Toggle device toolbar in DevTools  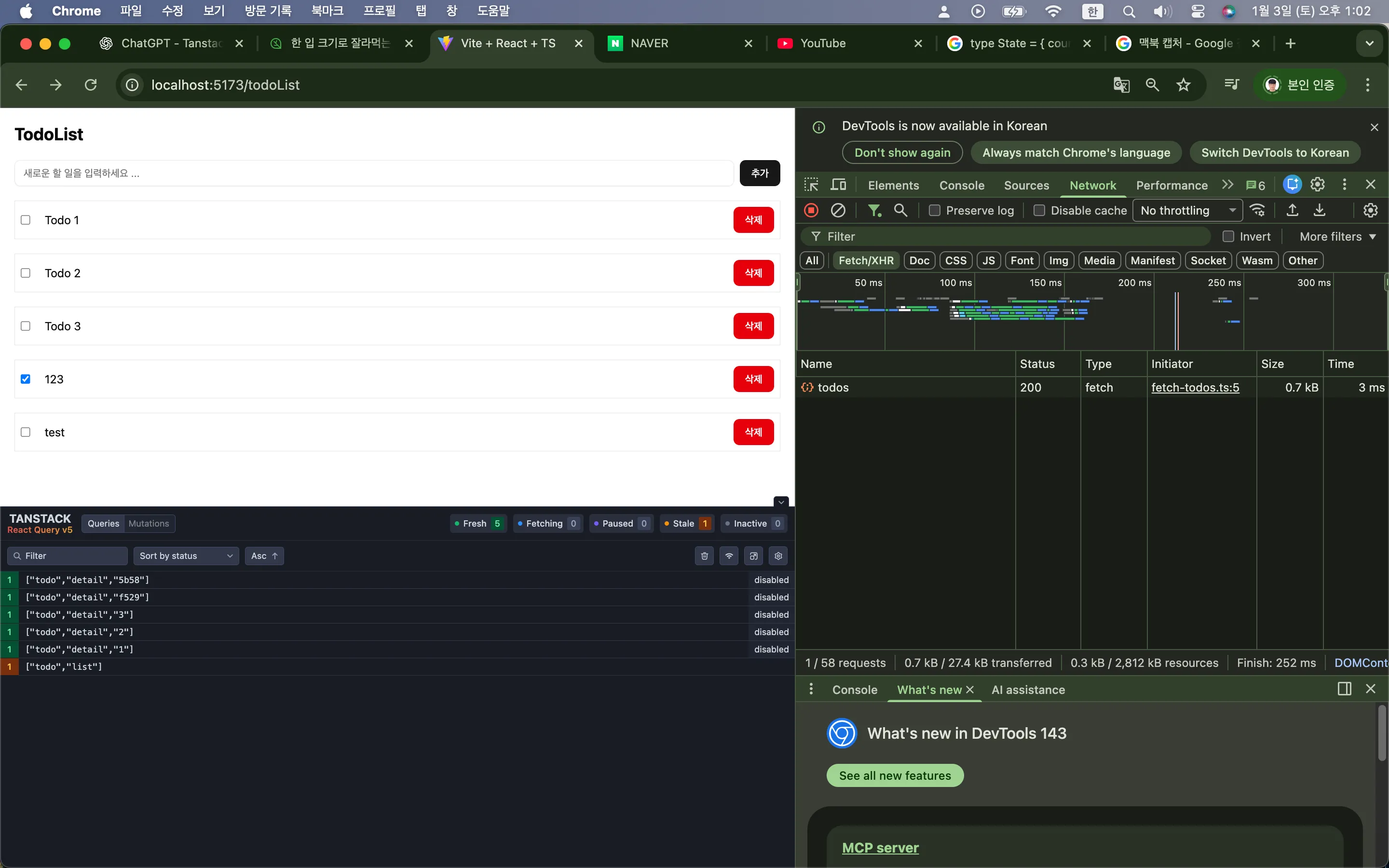coord(839,185)
